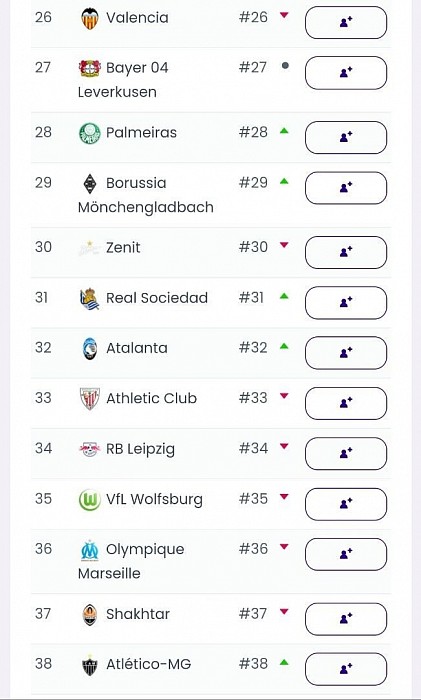Click the grey dot beside #27
Screen dimensions: 421x700
(x=285, y=66)
